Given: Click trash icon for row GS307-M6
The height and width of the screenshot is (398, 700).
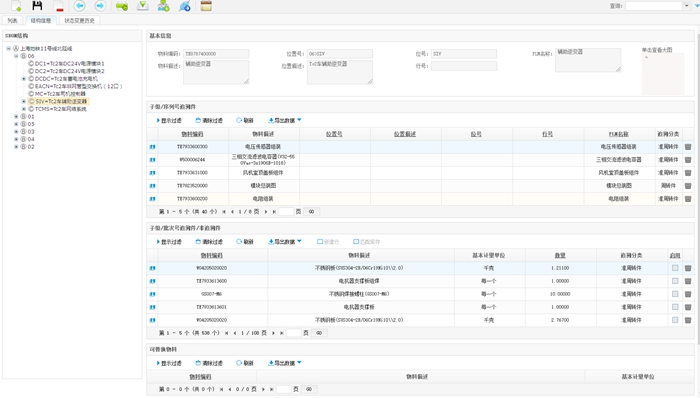Looking at the screenshot, I should click(x=688, y=294).
